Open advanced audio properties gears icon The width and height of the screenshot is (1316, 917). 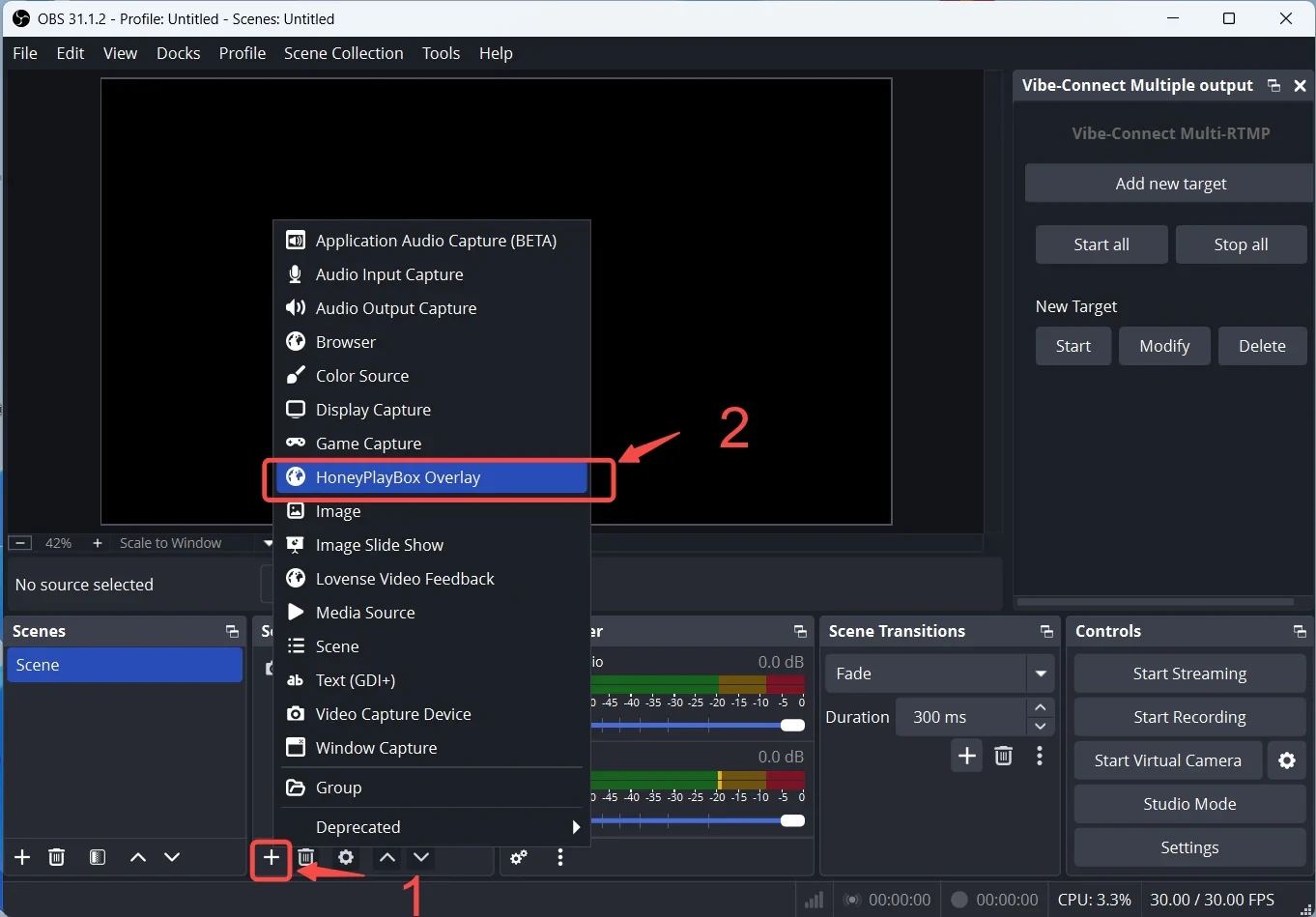pyautogui.click(x=519, y=857)
